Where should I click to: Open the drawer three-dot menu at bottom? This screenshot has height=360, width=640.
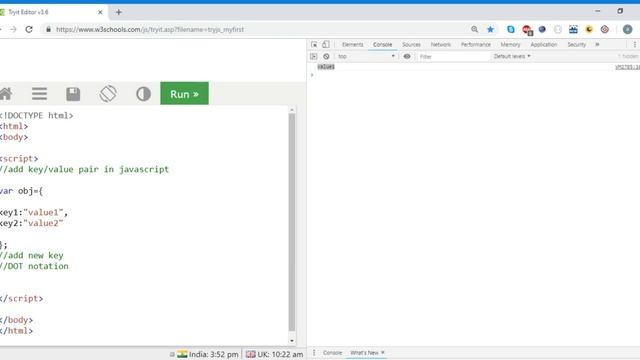click(x=314, y=353)
